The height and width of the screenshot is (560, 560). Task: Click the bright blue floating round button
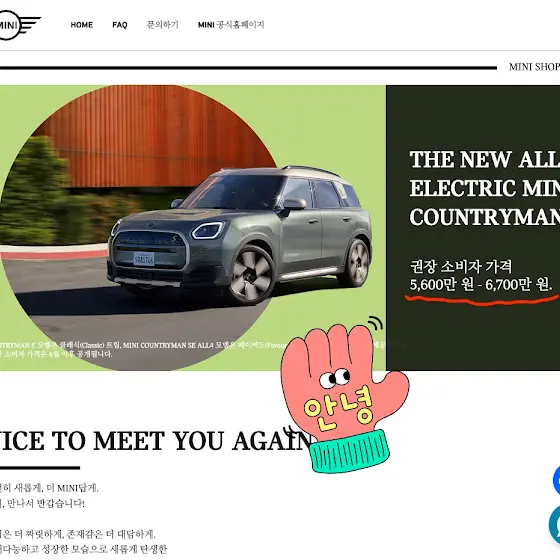coord(556,480)
